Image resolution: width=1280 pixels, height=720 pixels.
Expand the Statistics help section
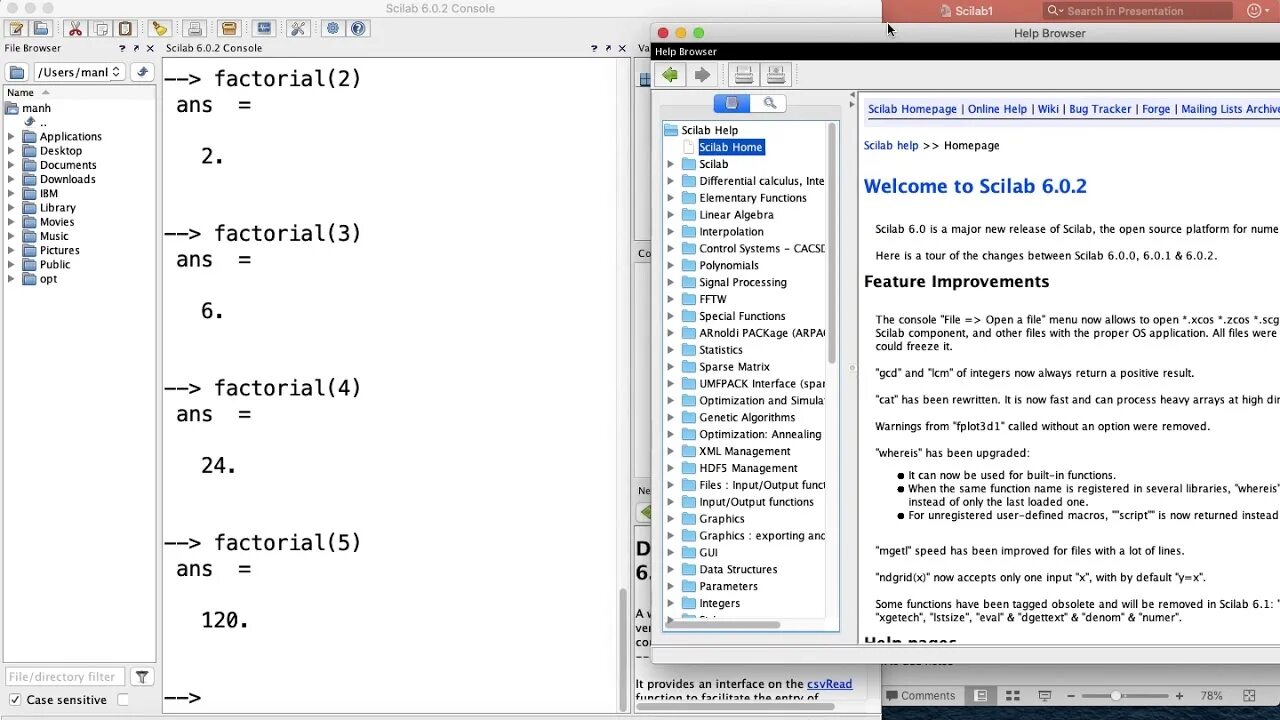pyautogui.click(x=671, y=350)
